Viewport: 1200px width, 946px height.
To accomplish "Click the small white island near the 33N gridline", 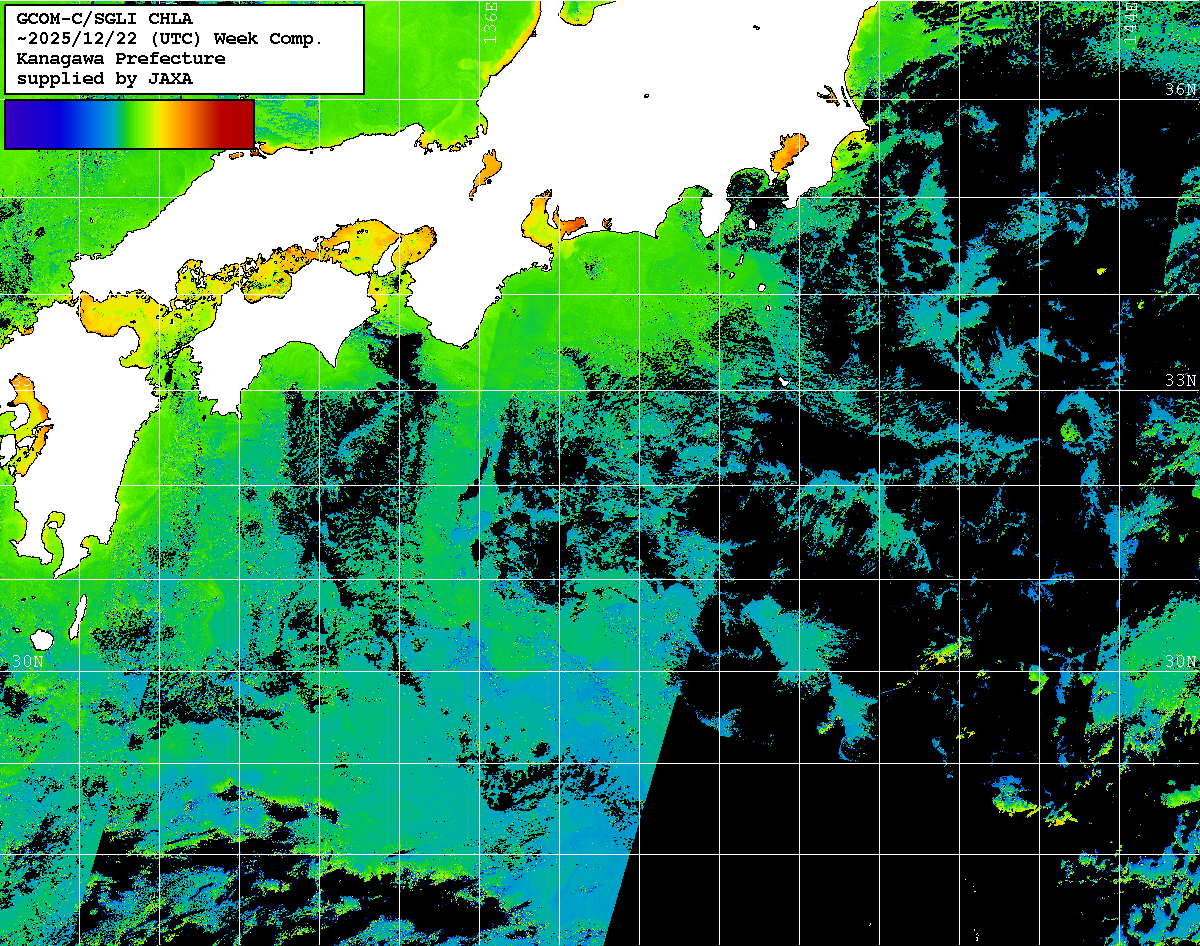I will tap(785, 381).
